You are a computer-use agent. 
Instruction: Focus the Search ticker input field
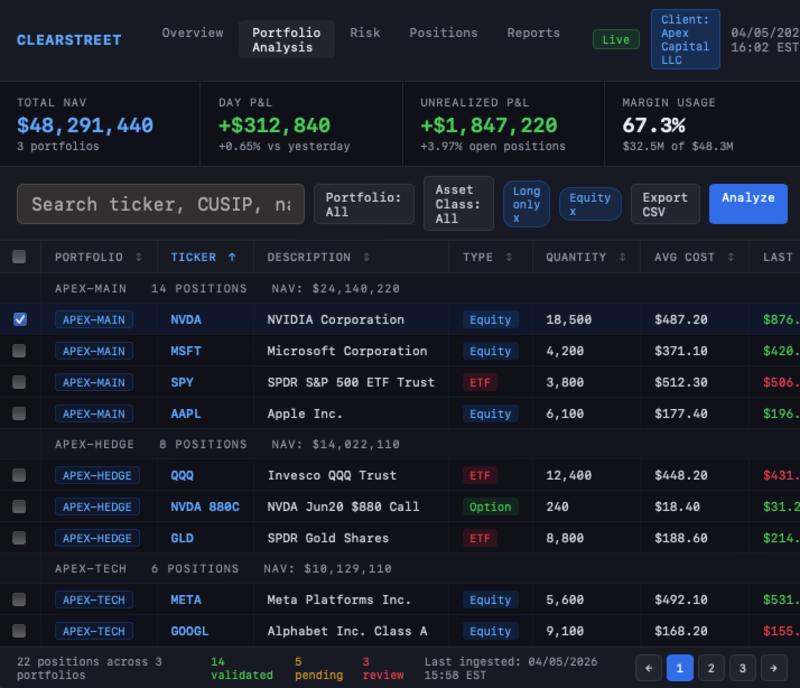[161, 204]
